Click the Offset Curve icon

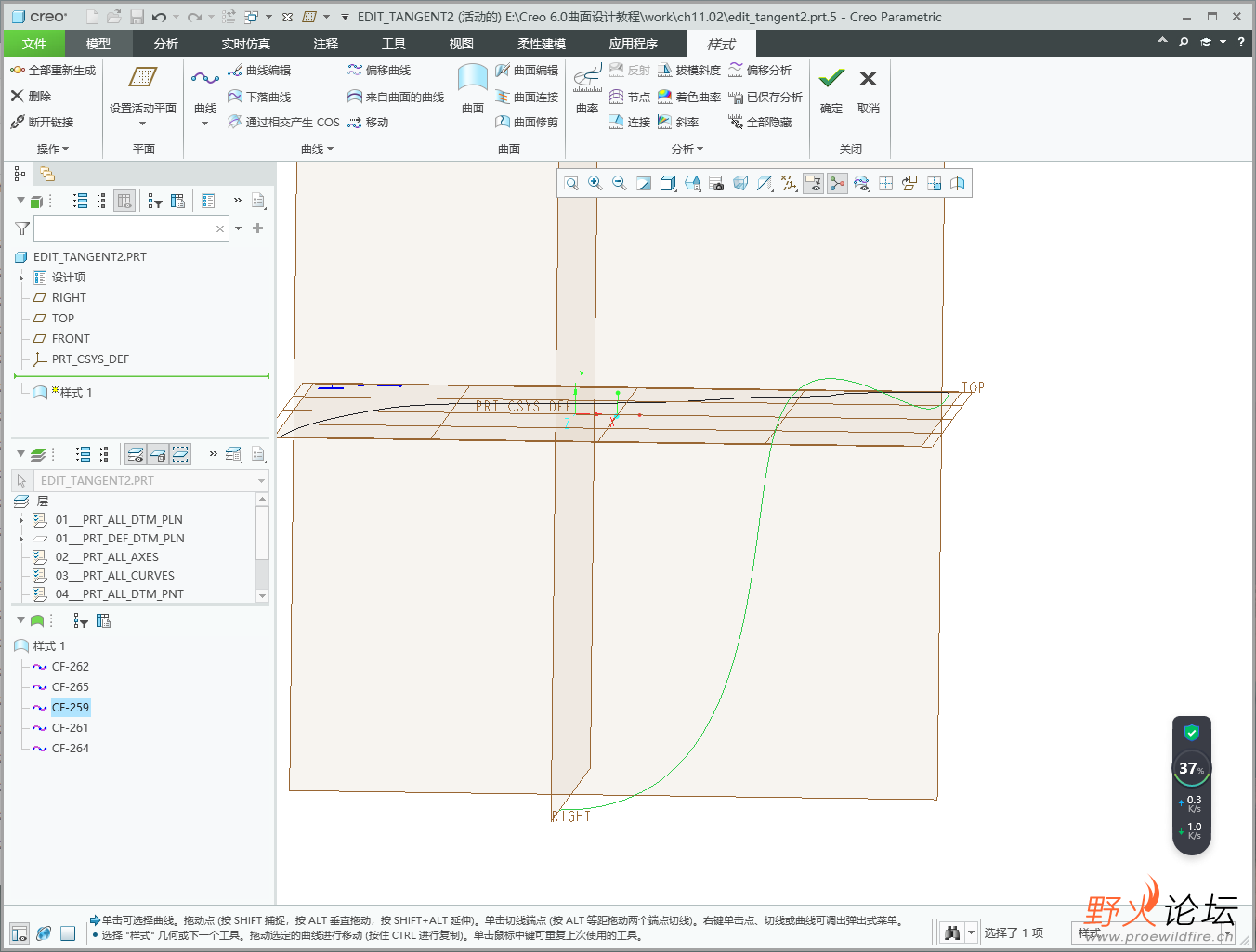[355, 71]
